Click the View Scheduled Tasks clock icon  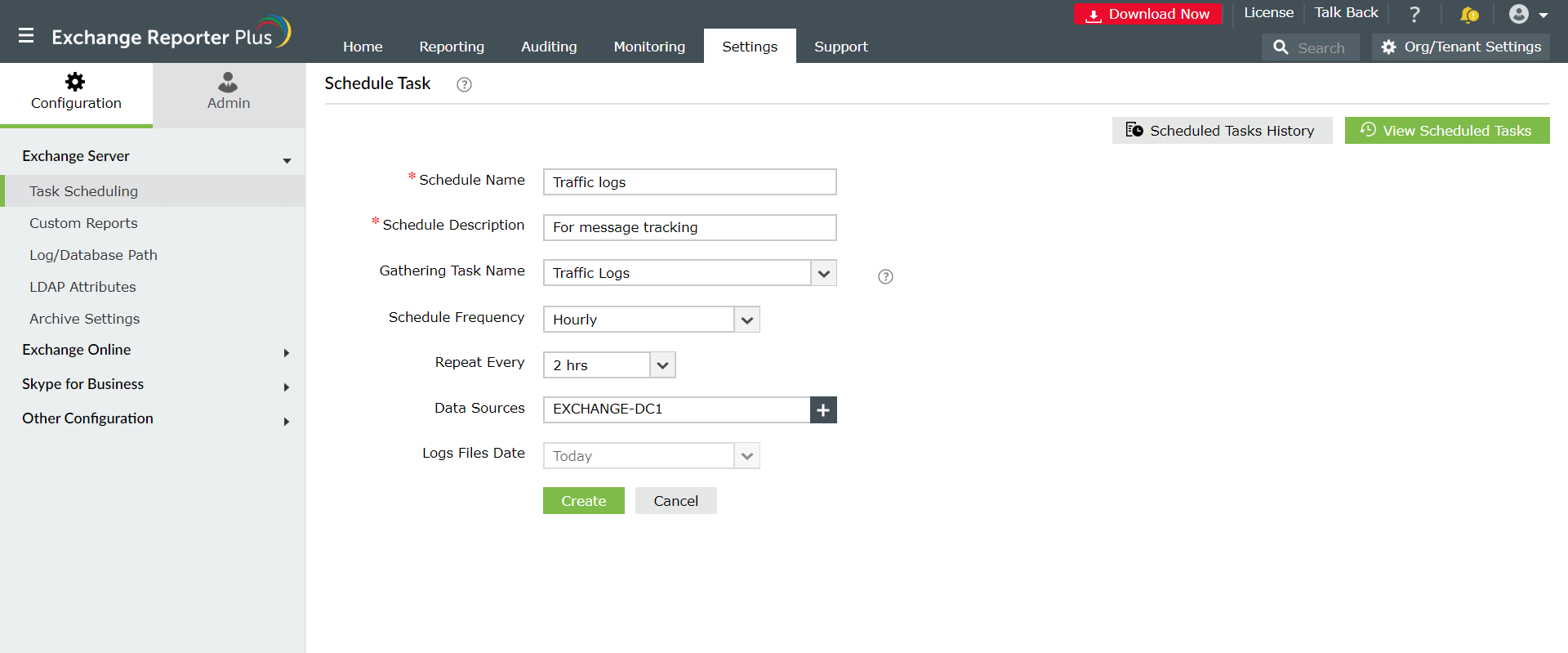point(1368,130)
